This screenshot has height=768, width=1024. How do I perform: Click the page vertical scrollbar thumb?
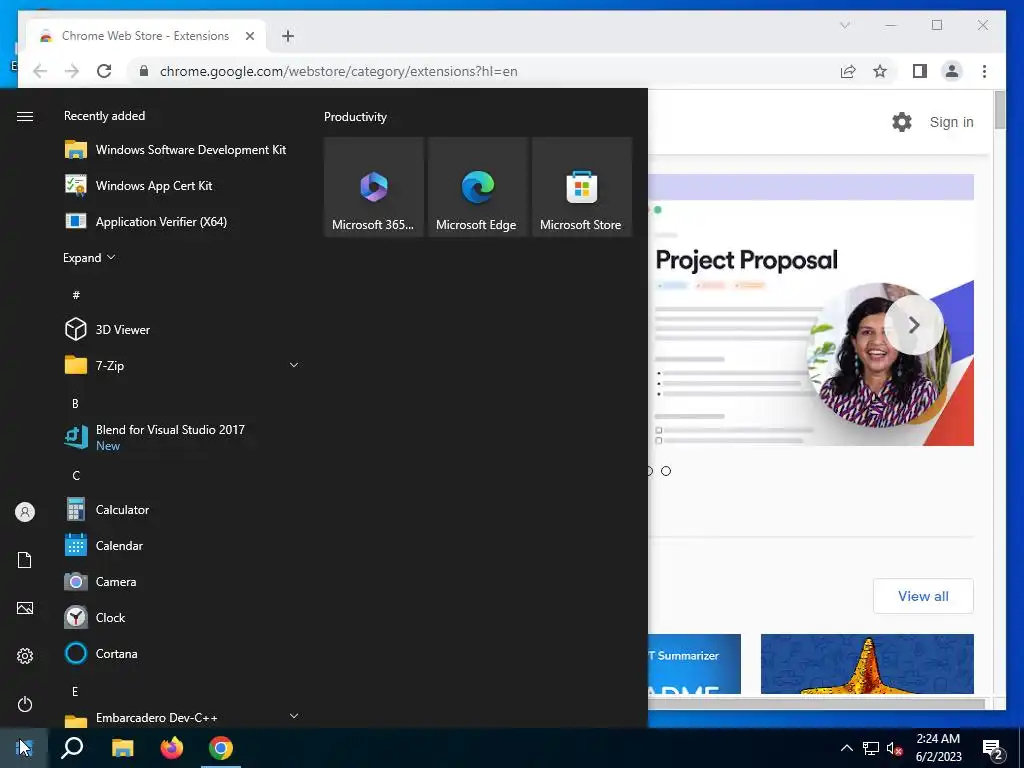[1000, 110]
